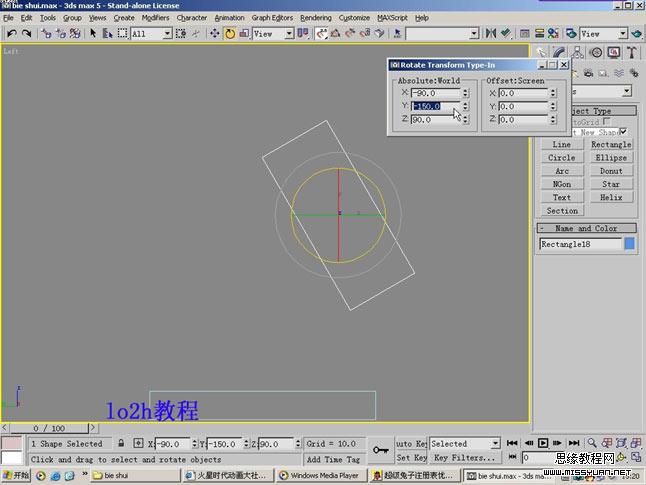Viewport: 646px width, 485px height.
Task: Click the Helix shape button
Action: [611, 197]
